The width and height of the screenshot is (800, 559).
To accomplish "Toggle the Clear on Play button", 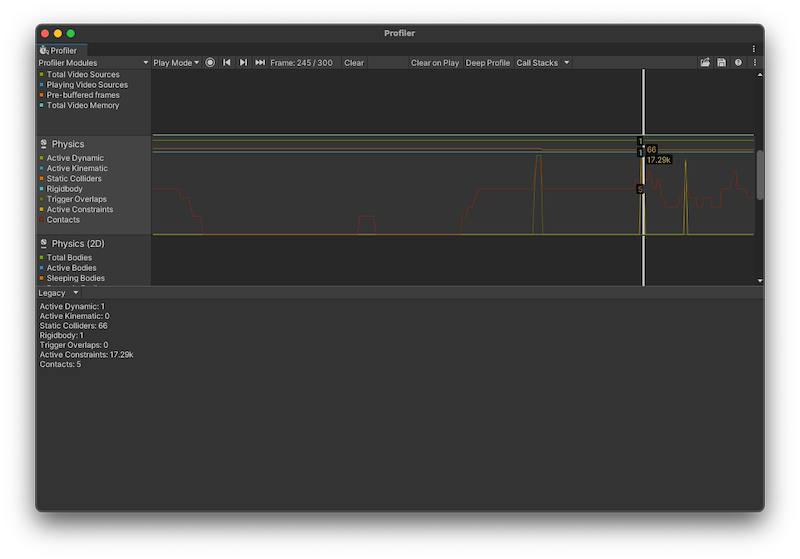I will (x=435, y=63).
